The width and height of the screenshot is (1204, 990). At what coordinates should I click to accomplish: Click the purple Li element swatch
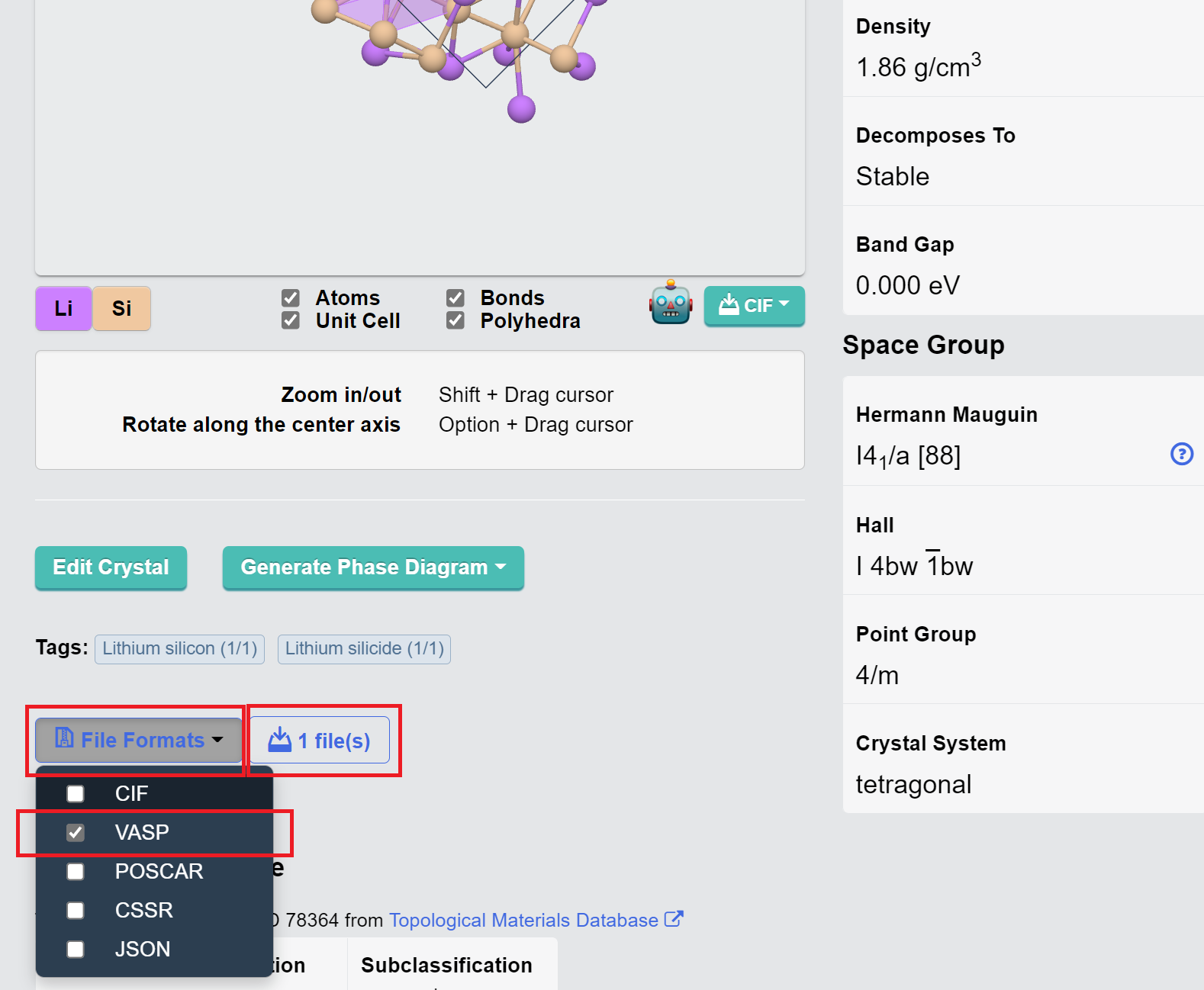64,308
